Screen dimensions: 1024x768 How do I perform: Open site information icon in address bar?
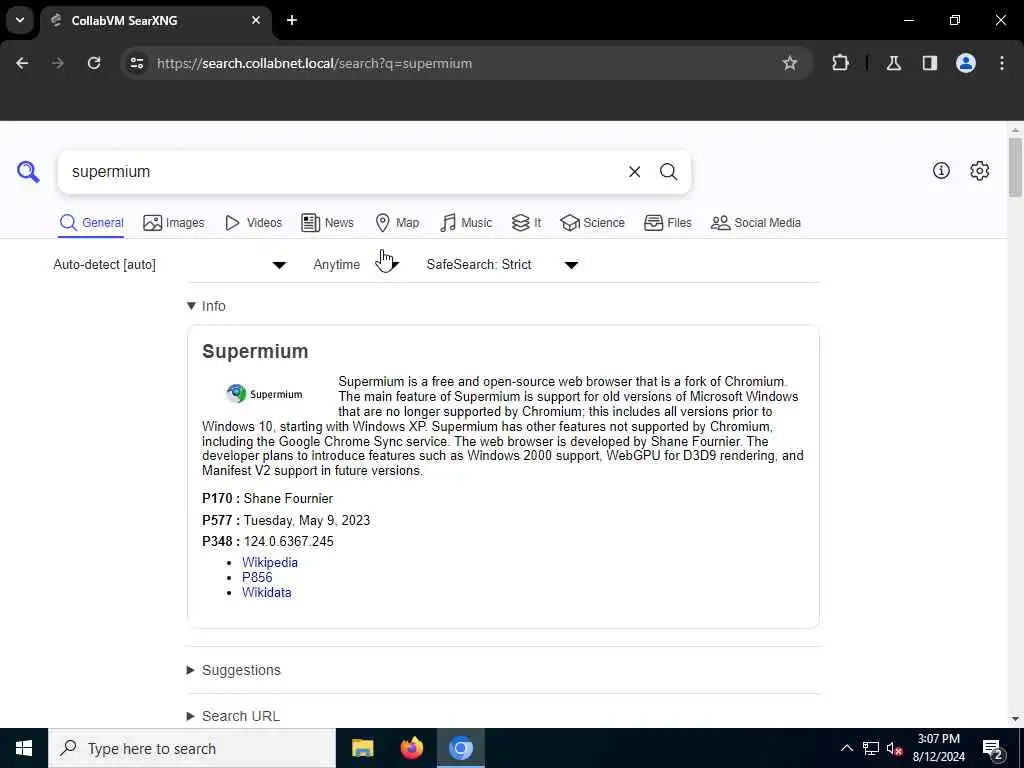tap(137, 63)
